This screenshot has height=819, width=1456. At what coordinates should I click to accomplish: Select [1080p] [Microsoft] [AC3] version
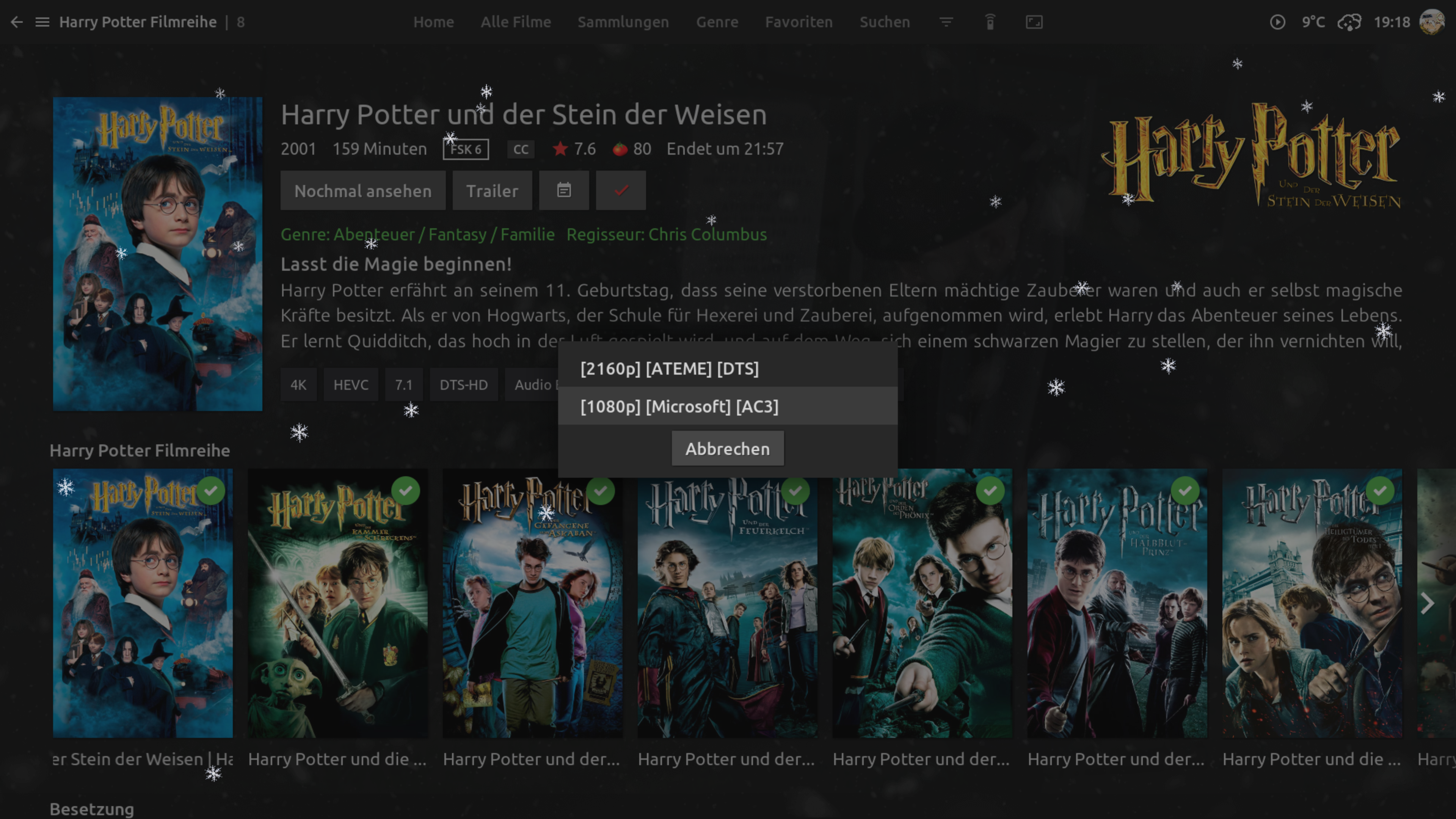tap(728, 406)
